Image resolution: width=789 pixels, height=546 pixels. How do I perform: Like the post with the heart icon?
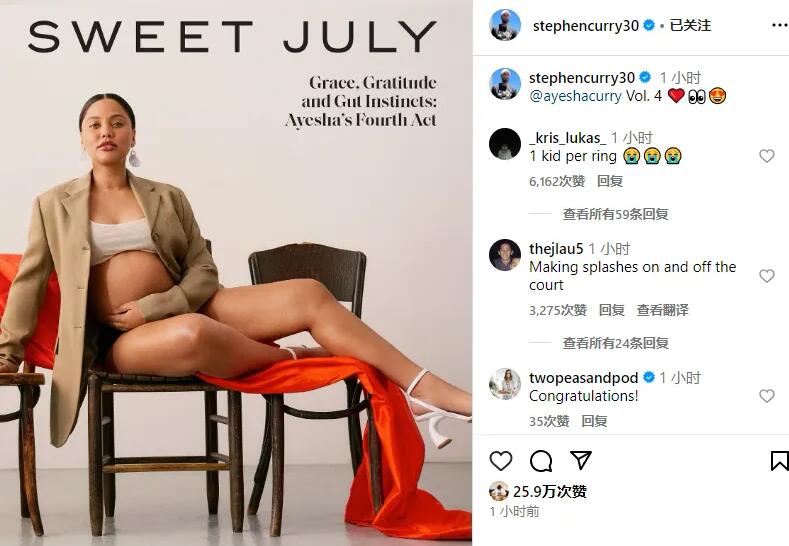click(501, 460)
